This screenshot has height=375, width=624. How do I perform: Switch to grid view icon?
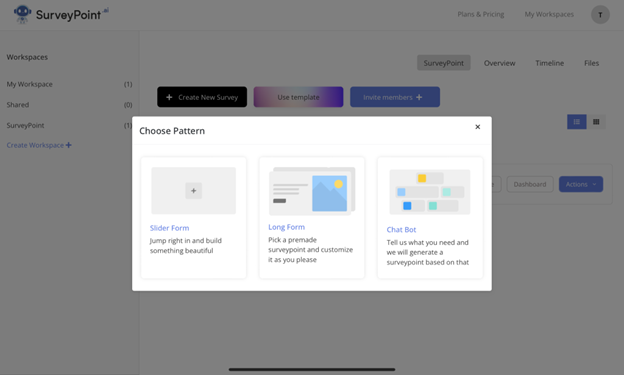(596, 122)
